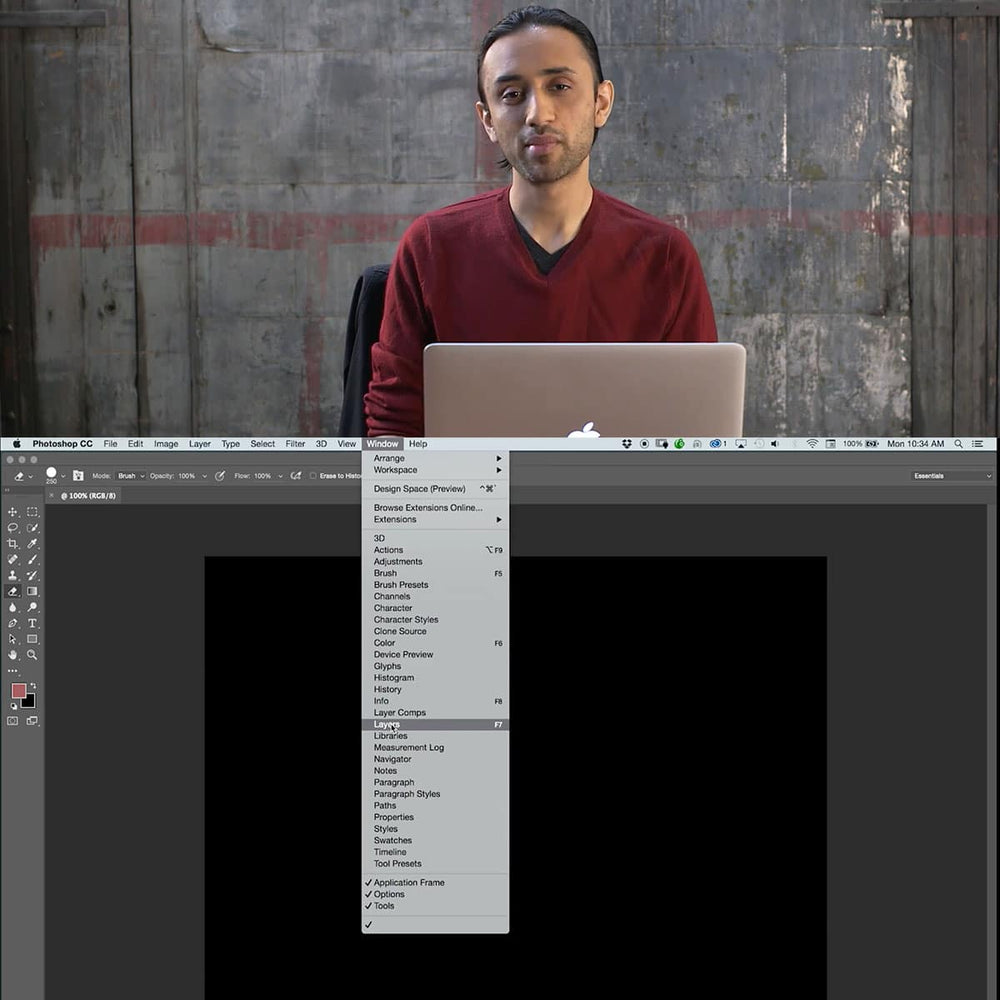
Task: Select the Zoom tool
Action: pos(32,654)
